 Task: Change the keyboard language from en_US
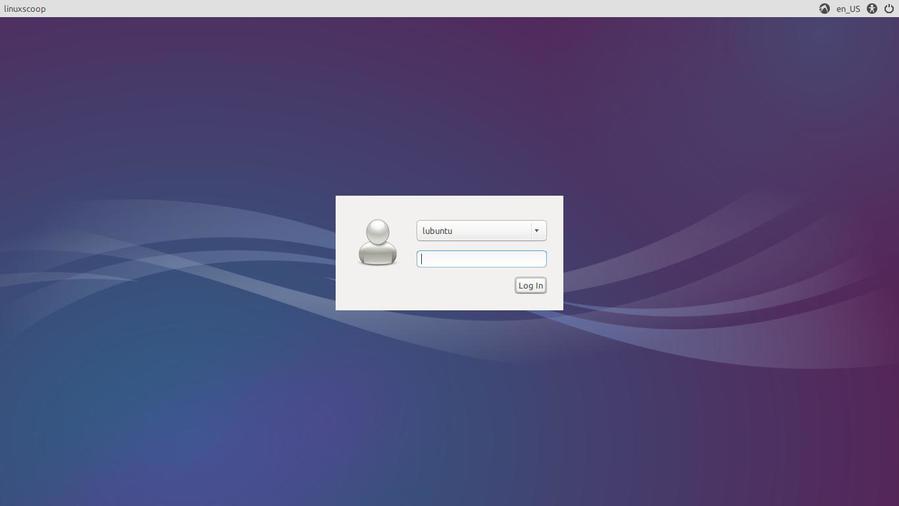pyautogui.click(x=848, y=9)
